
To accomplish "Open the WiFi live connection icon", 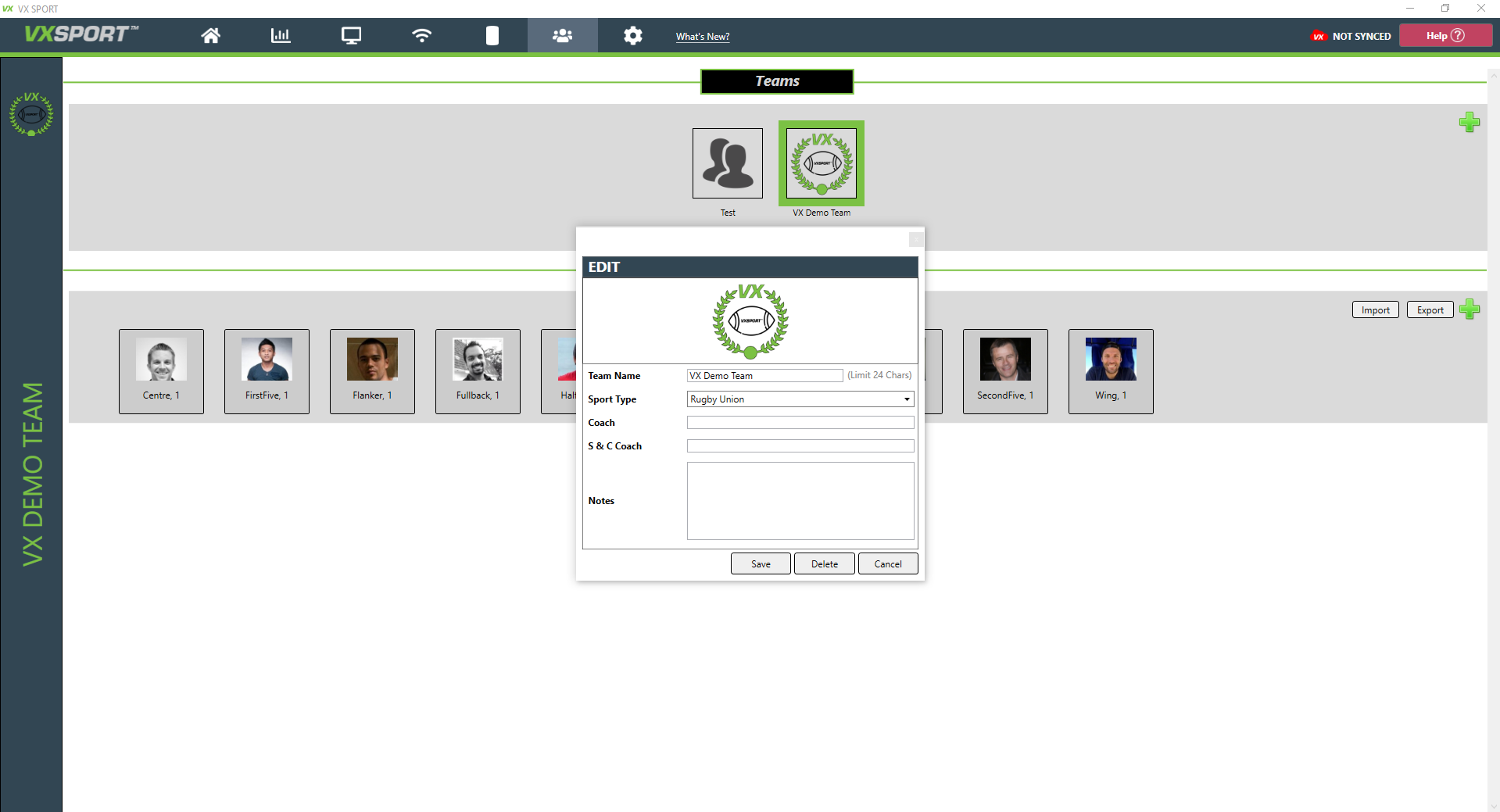I will click(421, 35).
